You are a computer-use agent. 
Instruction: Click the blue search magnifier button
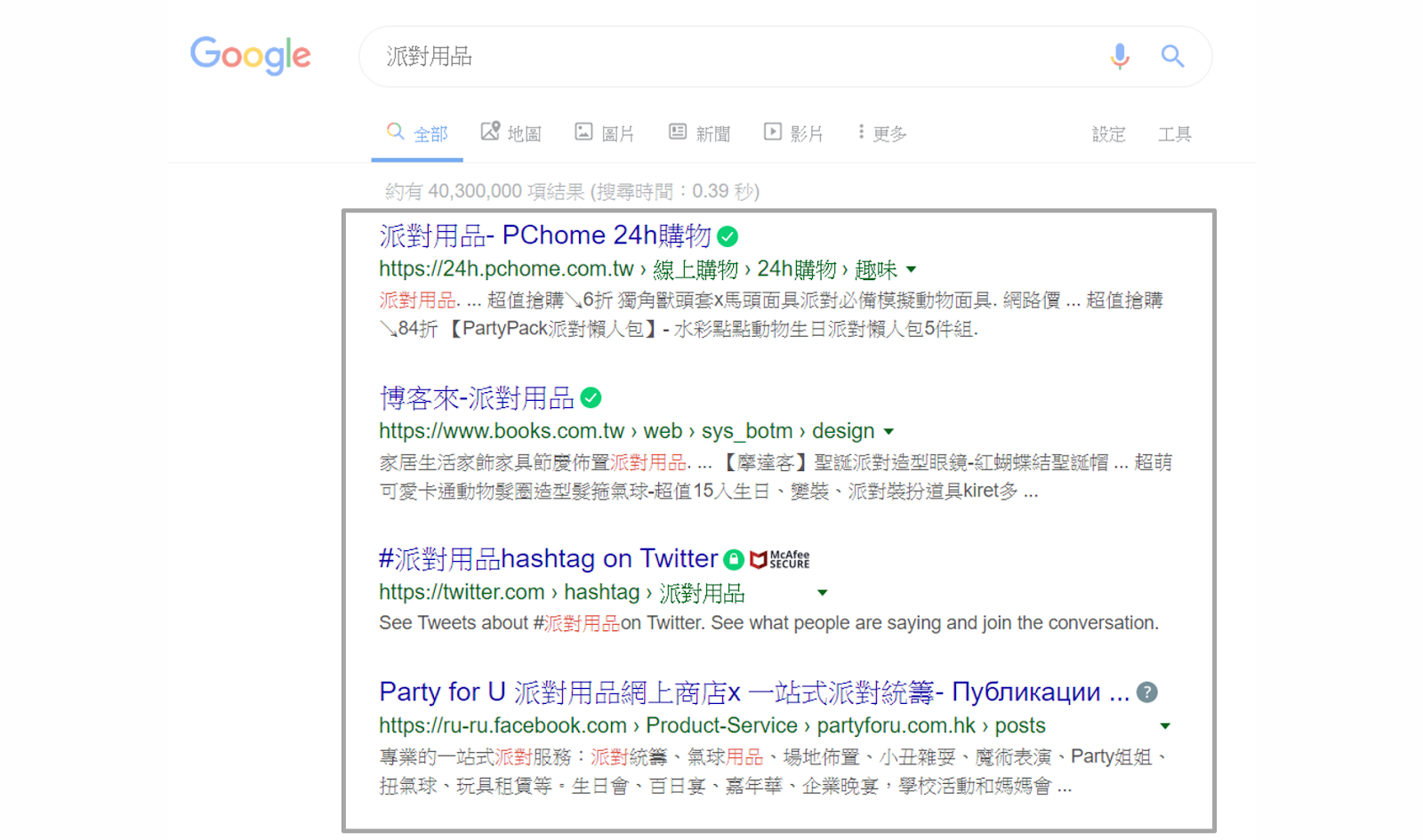click(1172, 56)
